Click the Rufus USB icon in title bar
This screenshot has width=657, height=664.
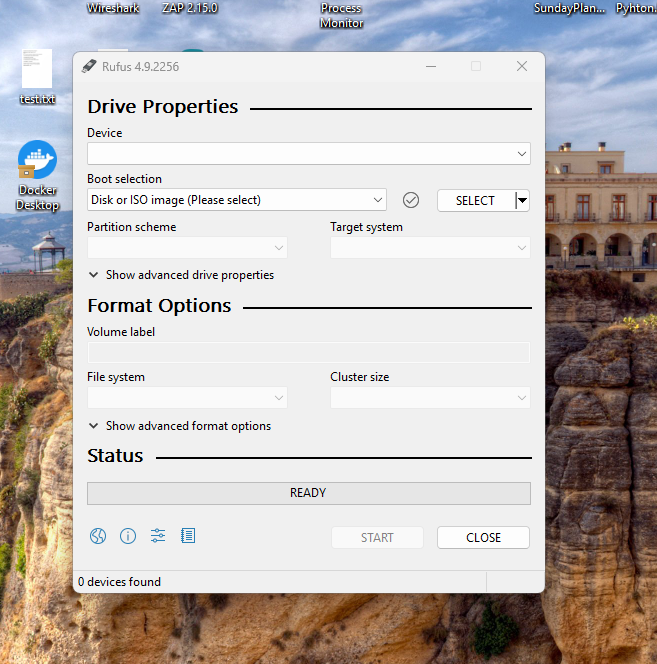(90, 66)
